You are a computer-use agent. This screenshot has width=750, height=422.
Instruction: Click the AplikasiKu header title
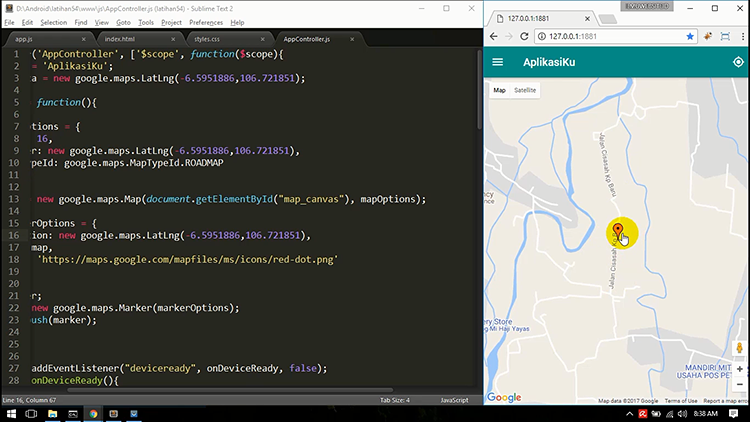(x=549, y=62)
